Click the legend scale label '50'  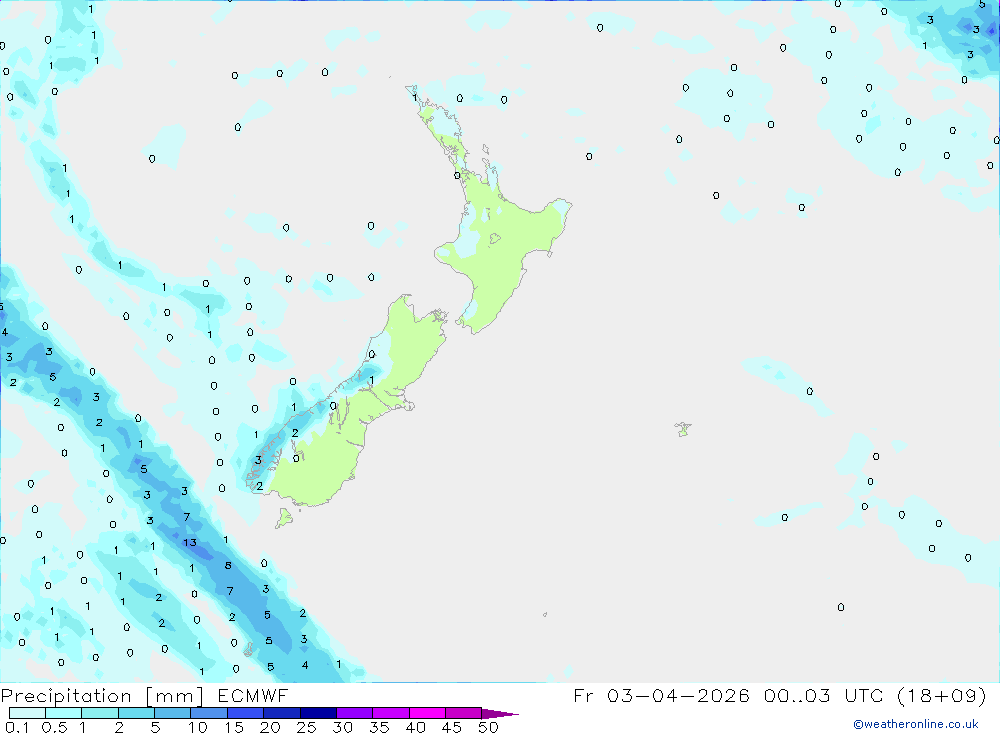pos(488,727)
